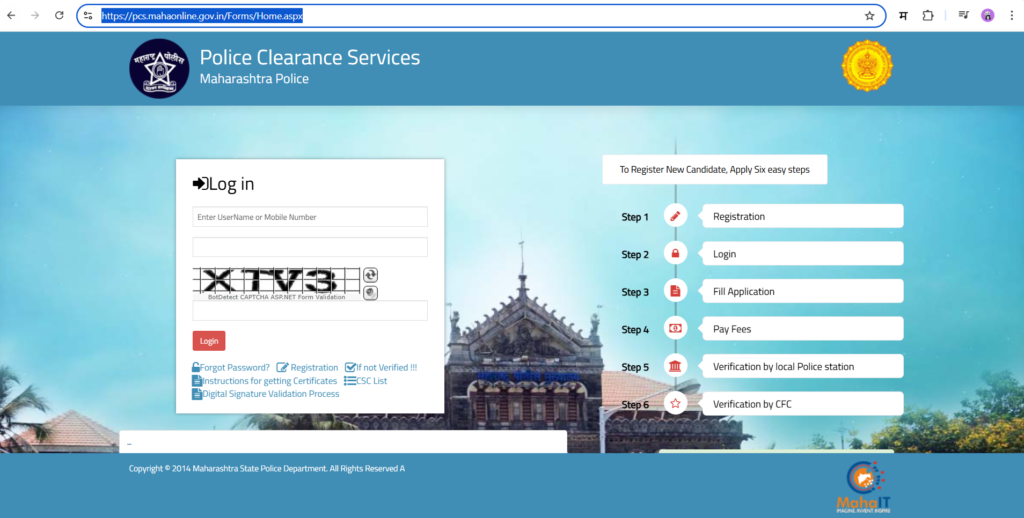Open the browser Extensions puzzle icon

coord(928,16)
